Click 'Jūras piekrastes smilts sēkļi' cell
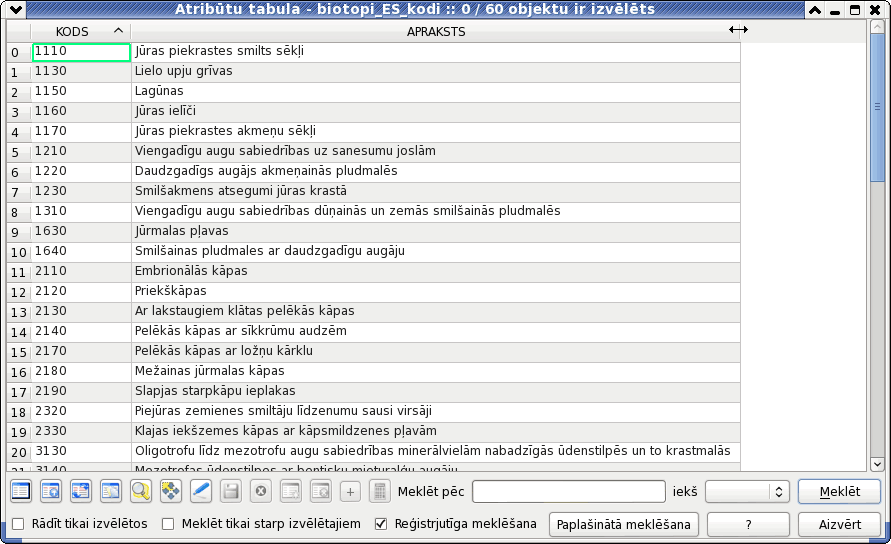The image size is (891, 544). 435,52
